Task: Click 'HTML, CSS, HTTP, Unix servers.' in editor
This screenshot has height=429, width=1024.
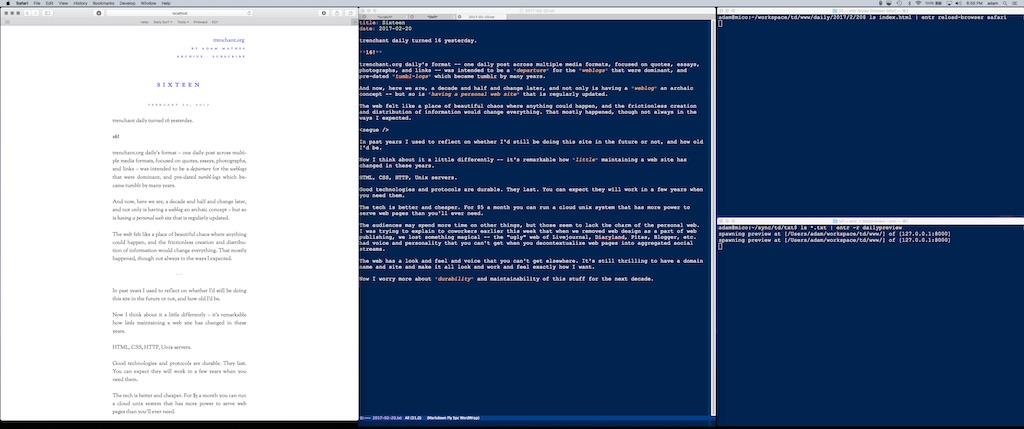Action: click(x=408, y=178)
